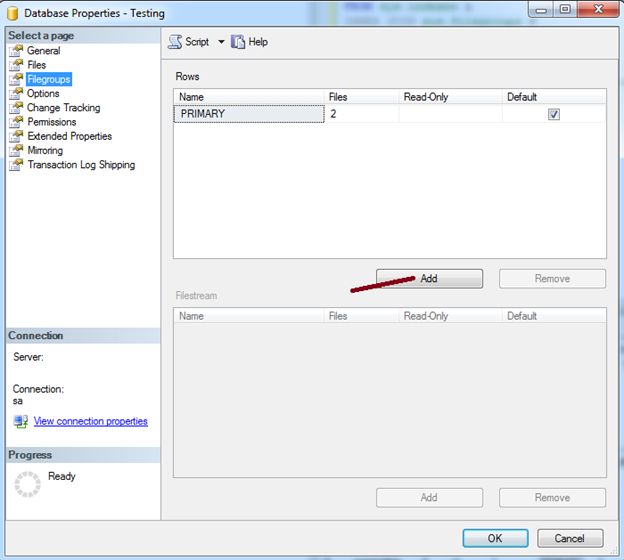Click the Remove button under Rows
This screenshot has height=560, width=624.
[x=552, y=279]
